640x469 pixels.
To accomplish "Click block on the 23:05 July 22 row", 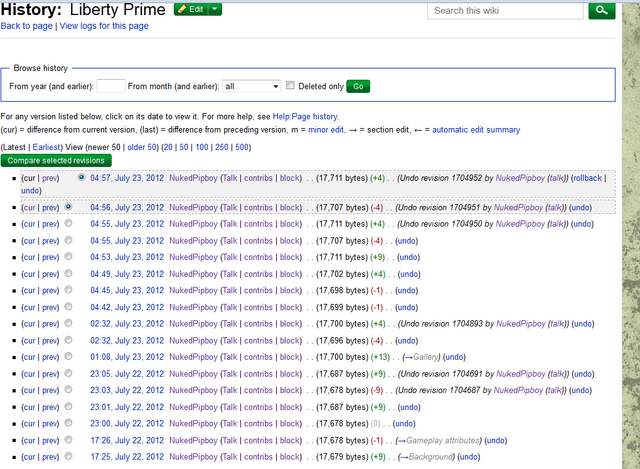I will pos(290,374).
